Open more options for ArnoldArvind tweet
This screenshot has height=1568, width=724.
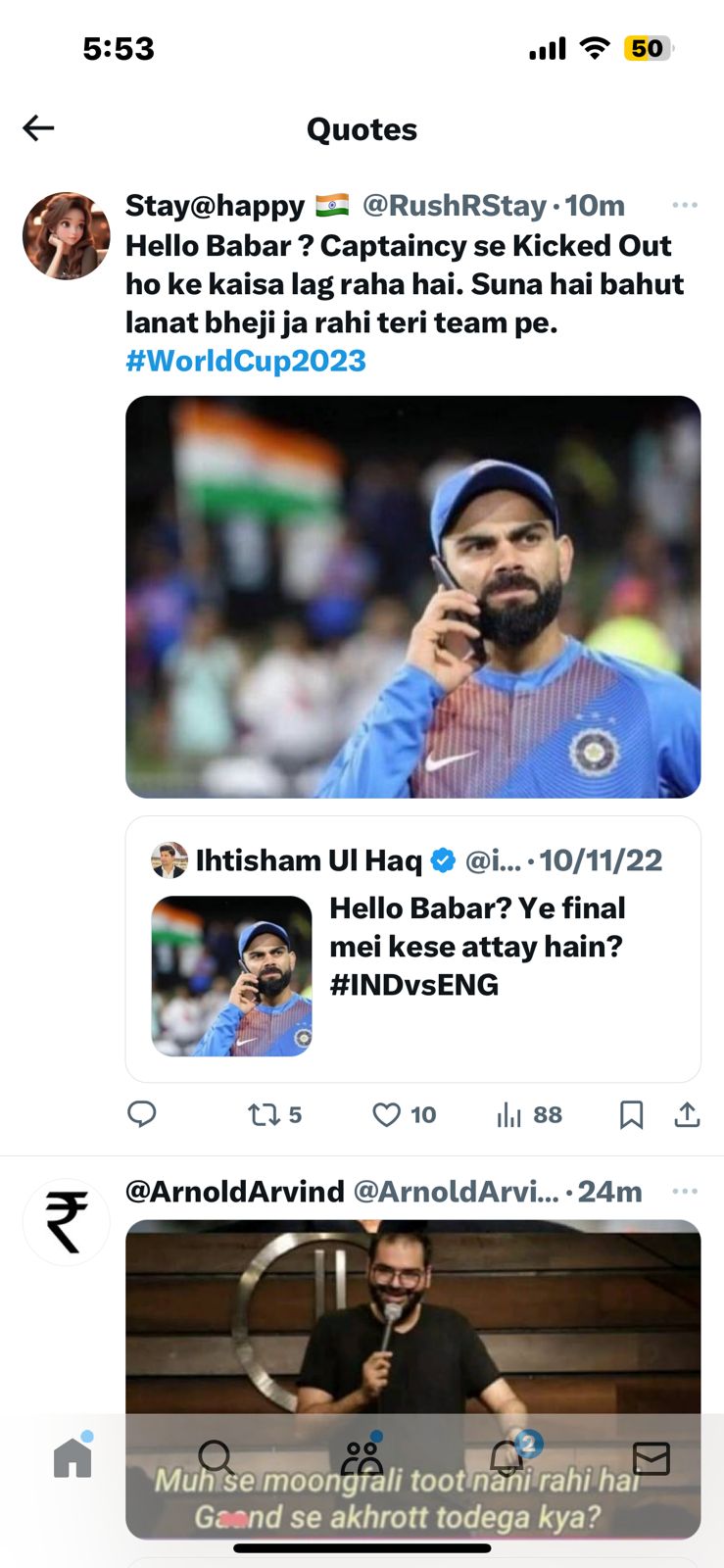685,1191
